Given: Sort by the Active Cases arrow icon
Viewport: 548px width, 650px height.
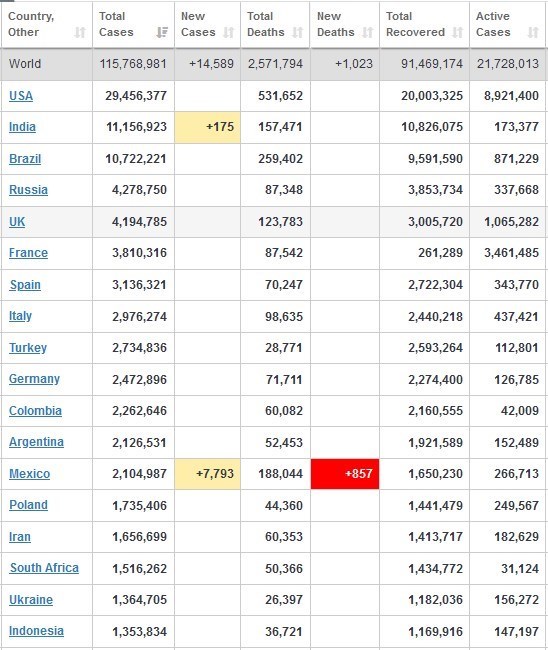Looking at the screenshot, I should coord(533,32).
